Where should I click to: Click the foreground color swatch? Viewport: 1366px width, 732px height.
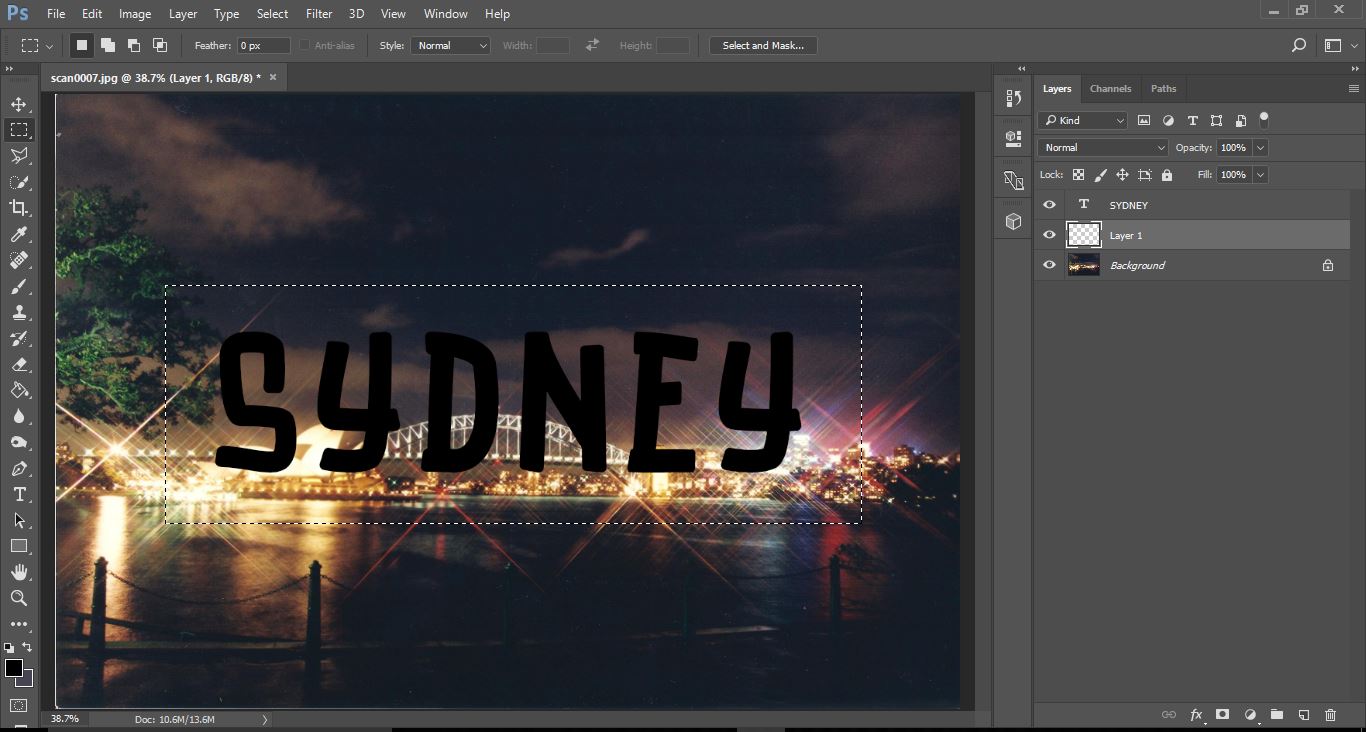pyautogui.click(x=13, y=667)
